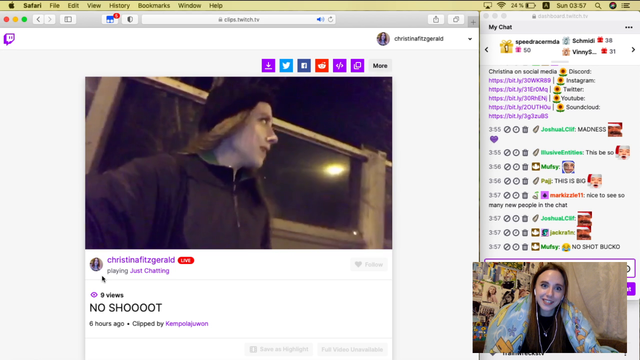Download the clip with download icon
The width and height of the screenshot is (640, 360).
tap(268, 66)
